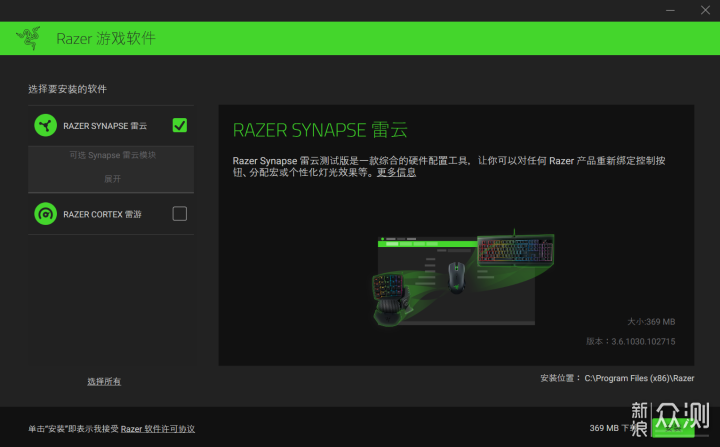Close the Razer installer window
Viewport: 720px width, 447px height.
705,10
